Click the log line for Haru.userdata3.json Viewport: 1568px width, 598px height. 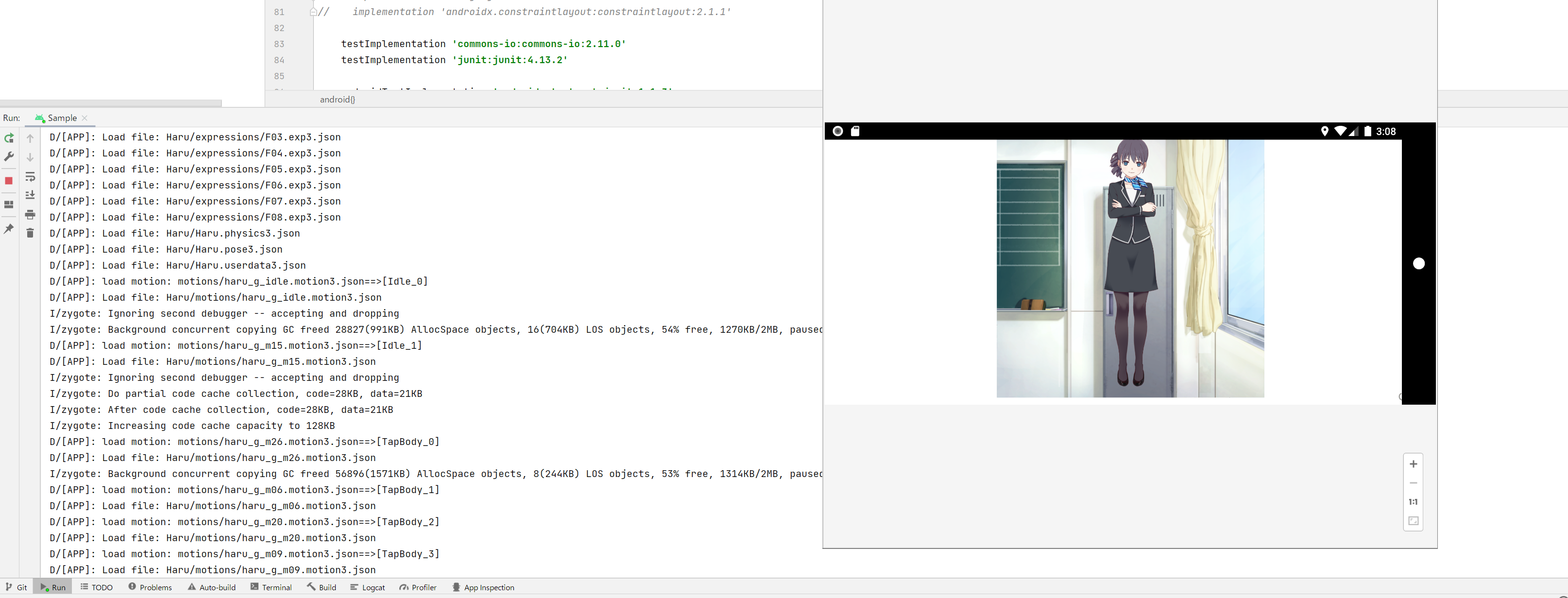click(178, 266)
